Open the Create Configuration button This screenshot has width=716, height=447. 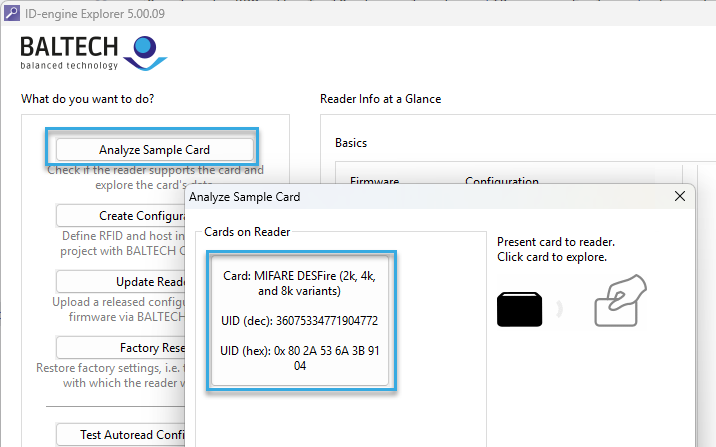coord(121,216)
